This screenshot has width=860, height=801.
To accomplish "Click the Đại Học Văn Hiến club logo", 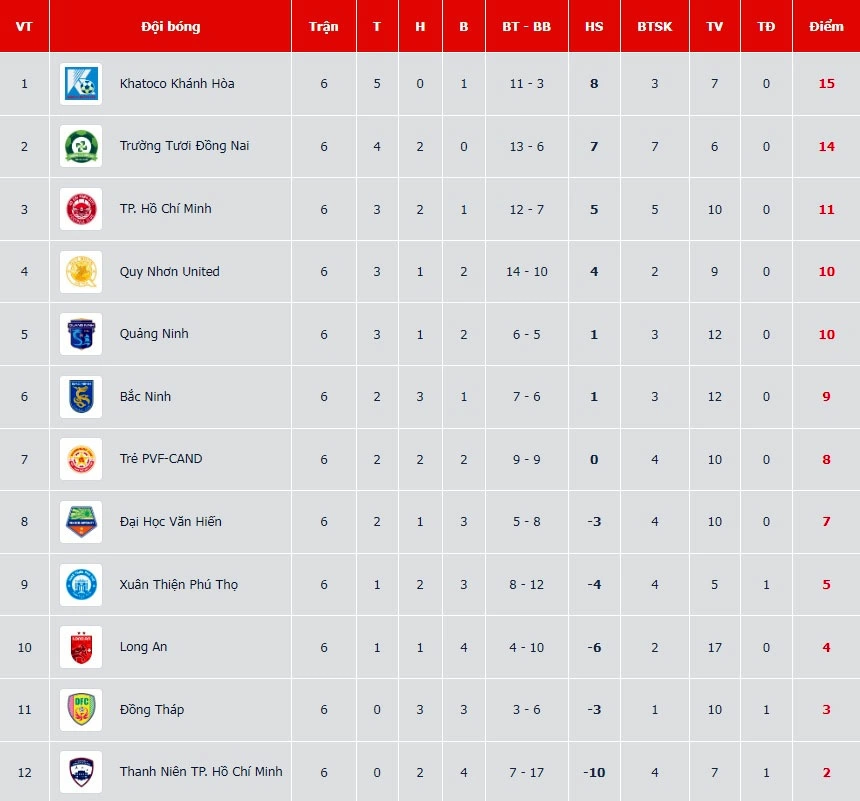I will coord(80,522).
